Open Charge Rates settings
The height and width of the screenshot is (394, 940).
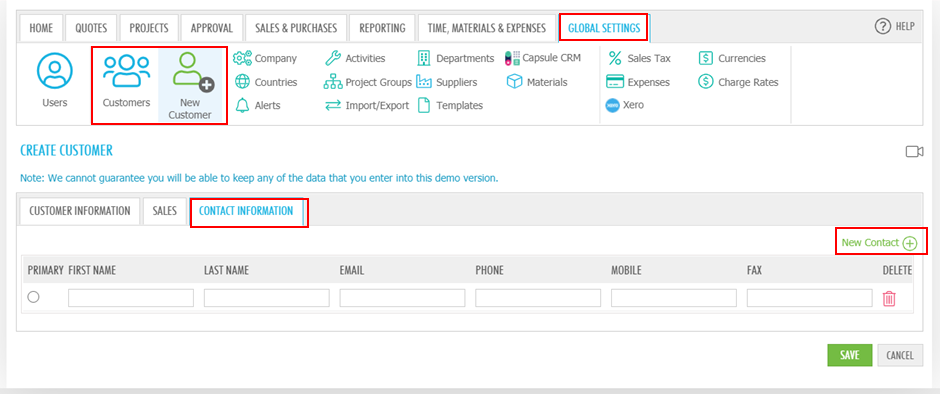[738, 82]
